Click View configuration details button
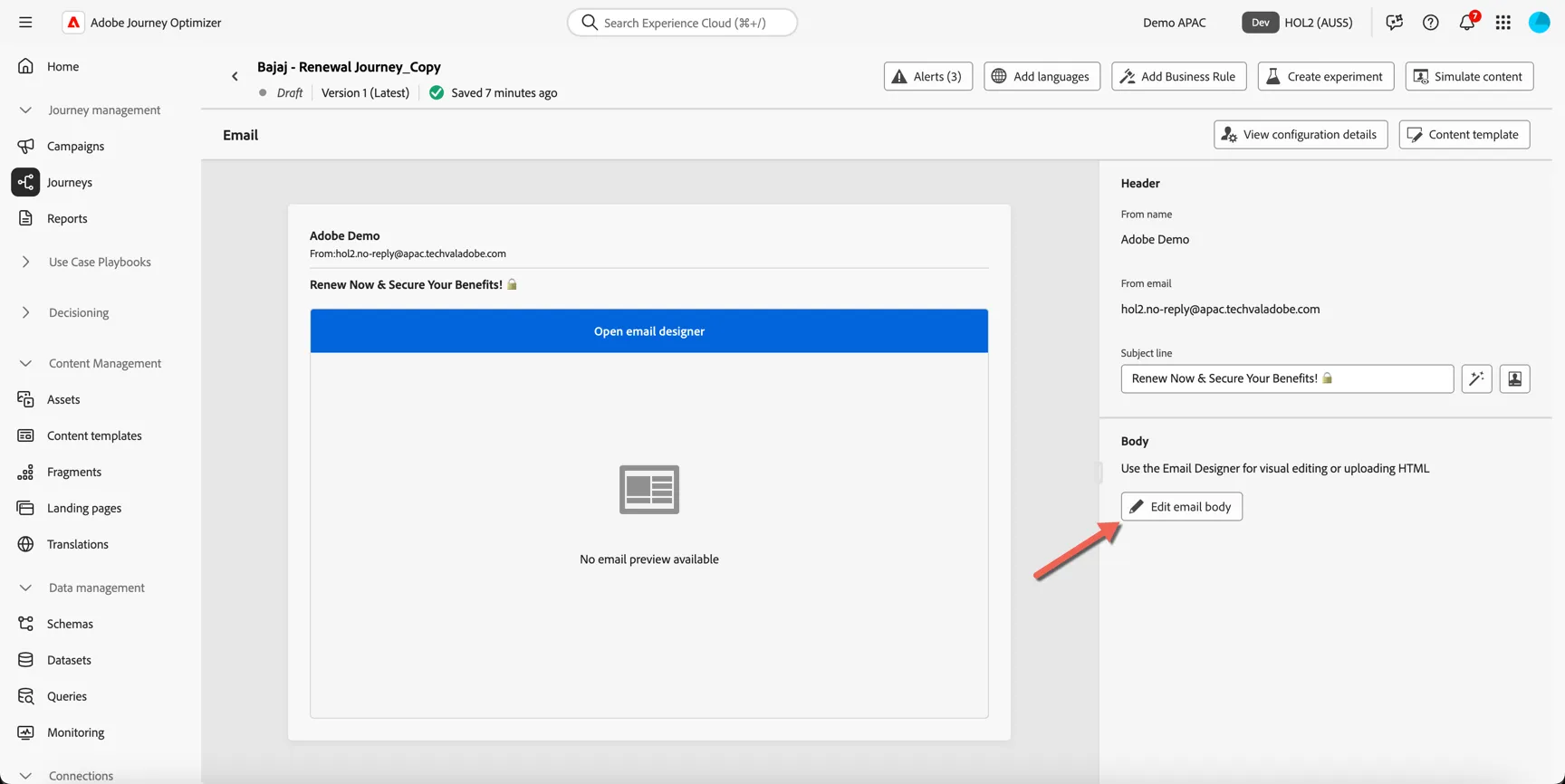 1301,134
